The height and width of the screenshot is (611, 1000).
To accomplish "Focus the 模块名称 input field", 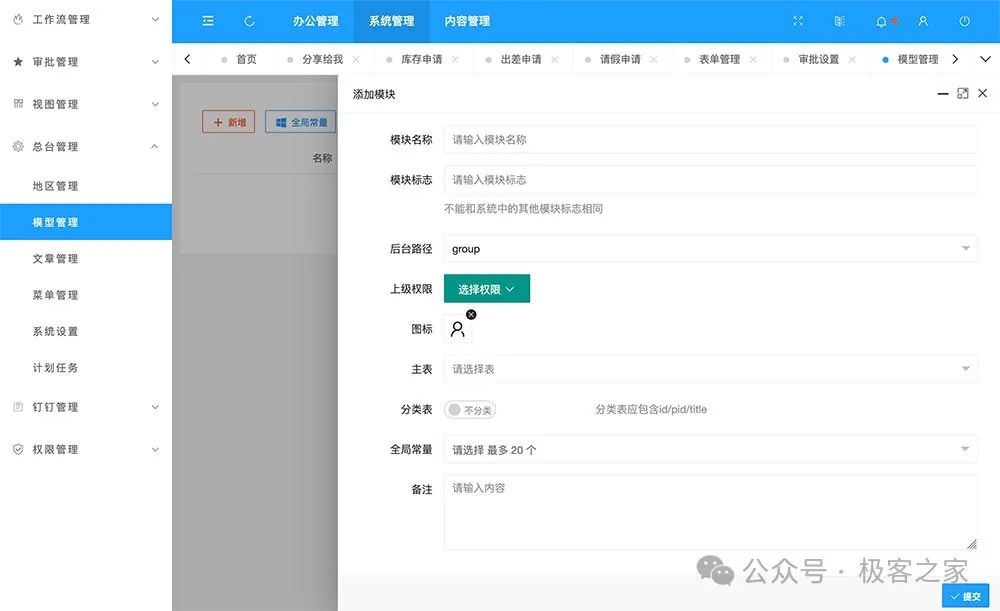I will coord(710,140).
